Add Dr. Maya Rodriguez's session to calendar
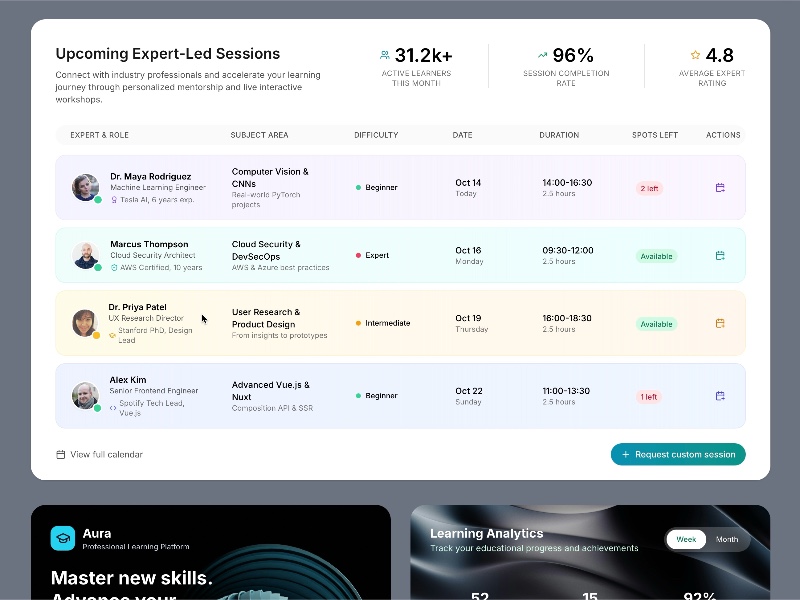The image size is (800, 600). pyautogui.click(x=719, y=186)
